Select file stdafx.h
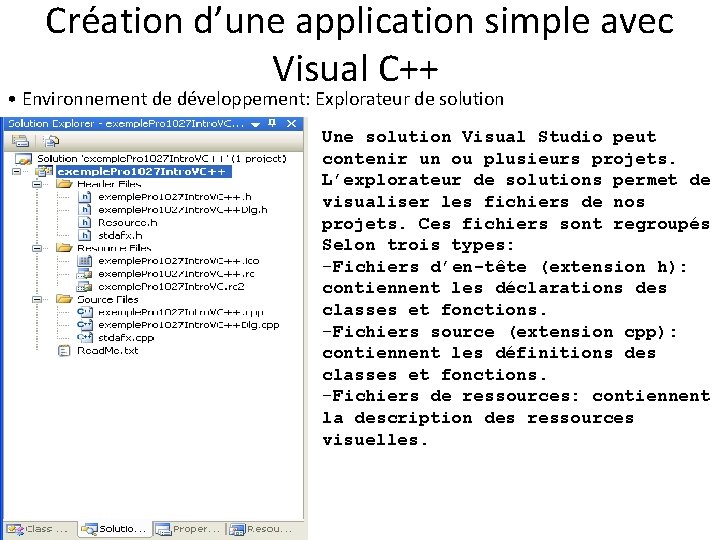Screen dimensions: 720x540 coord(120,235)
